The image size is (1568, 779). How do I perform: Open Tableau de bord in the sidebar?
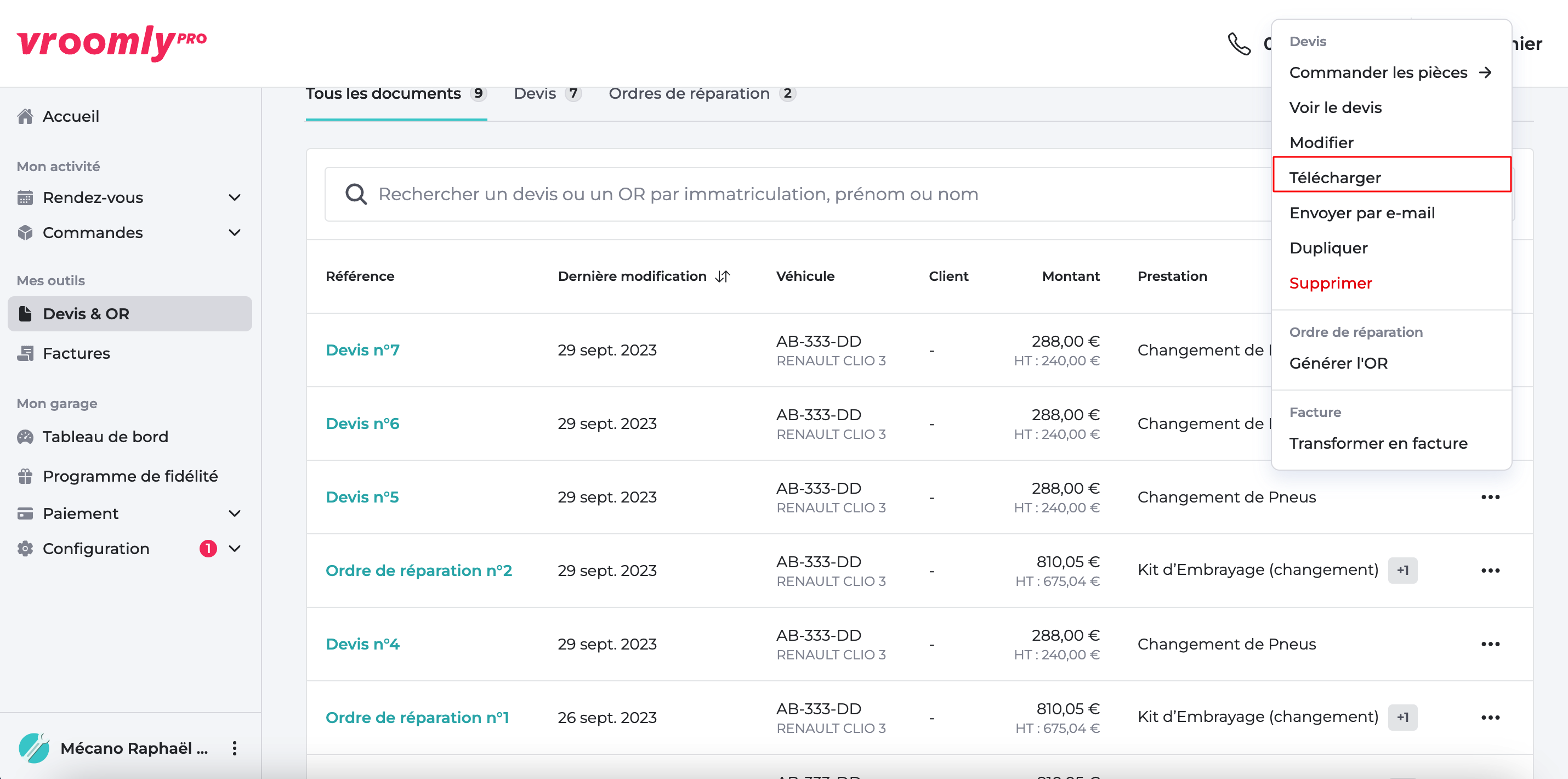pyautogui.click(x=129, y=437)
